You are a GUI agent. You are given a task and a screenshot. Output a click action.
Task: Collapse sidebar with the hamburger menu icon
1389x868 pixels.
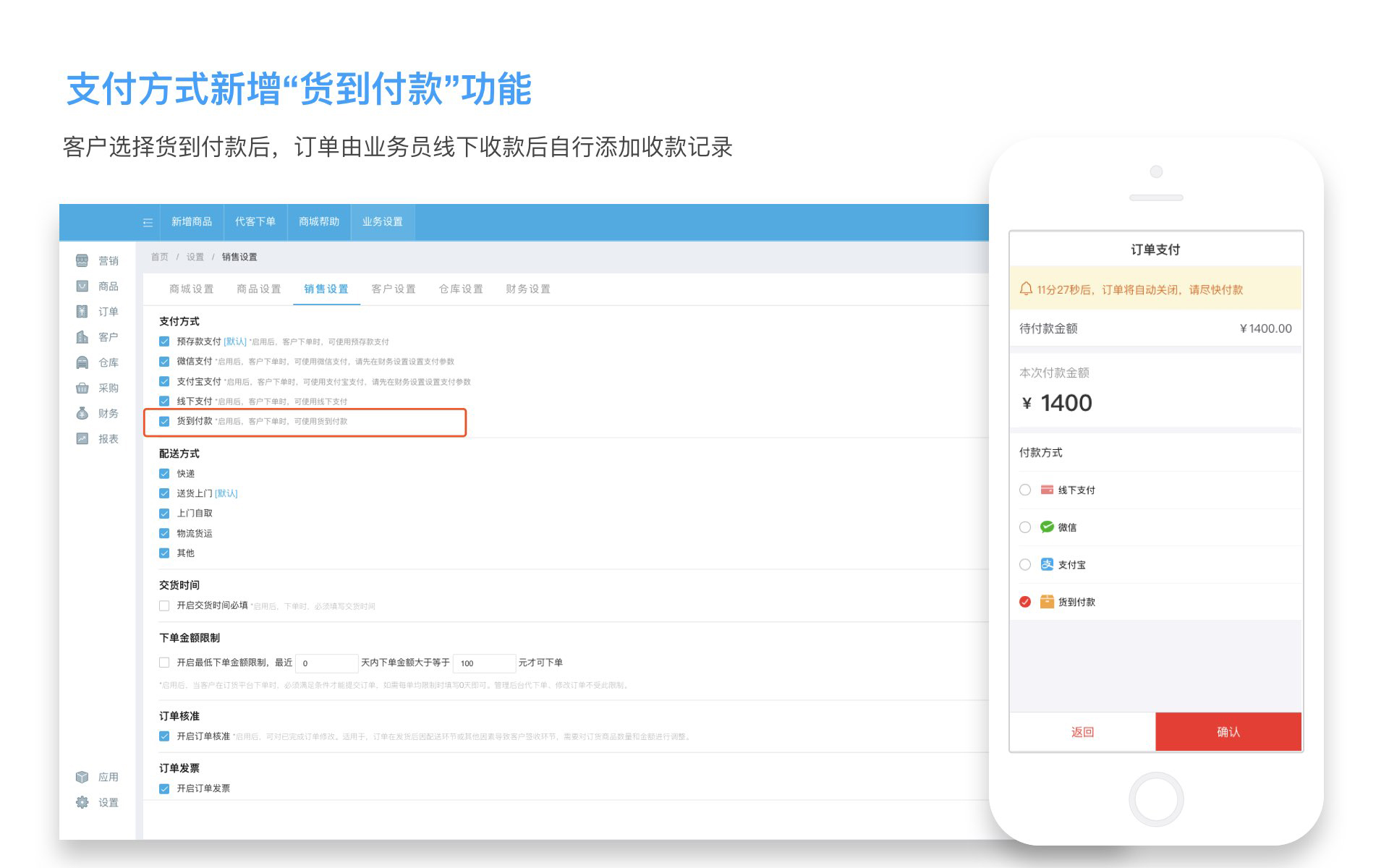tap(148, 222)
